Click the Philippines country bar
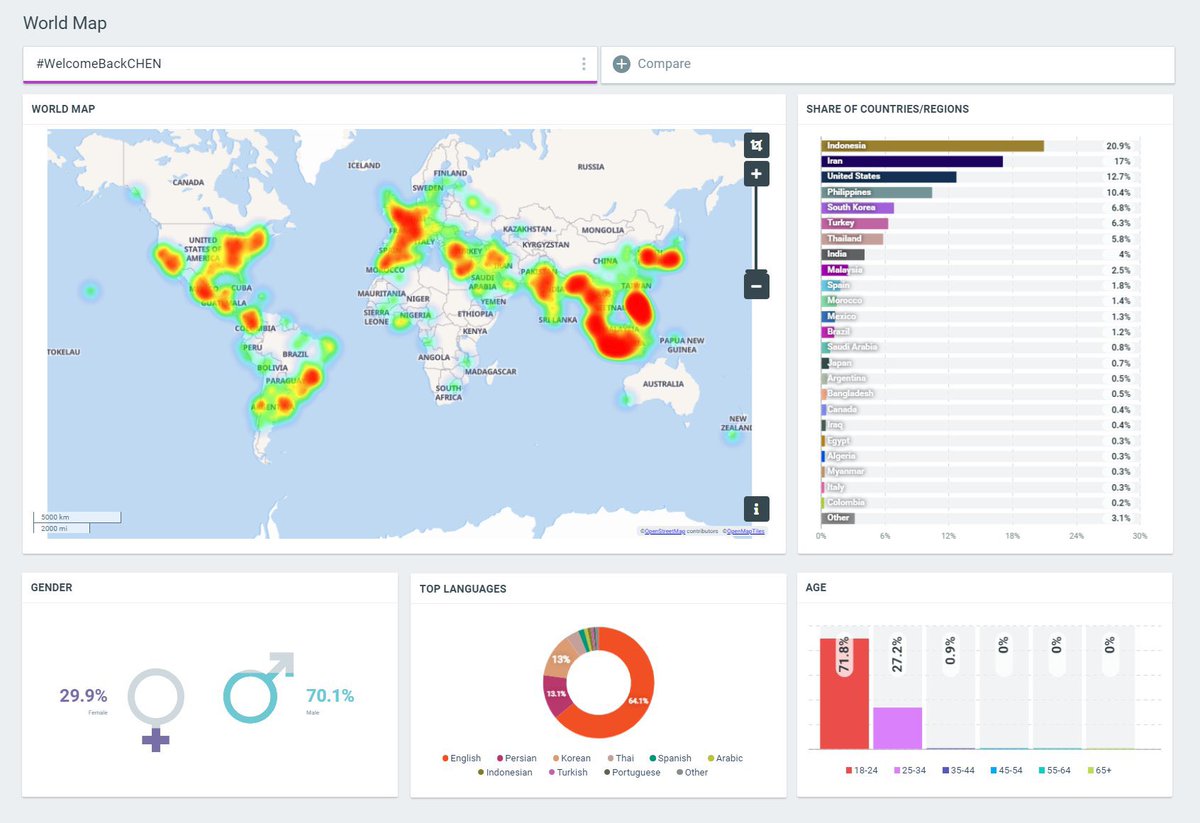Screen dimensions: 1200x823 point(876,192)
